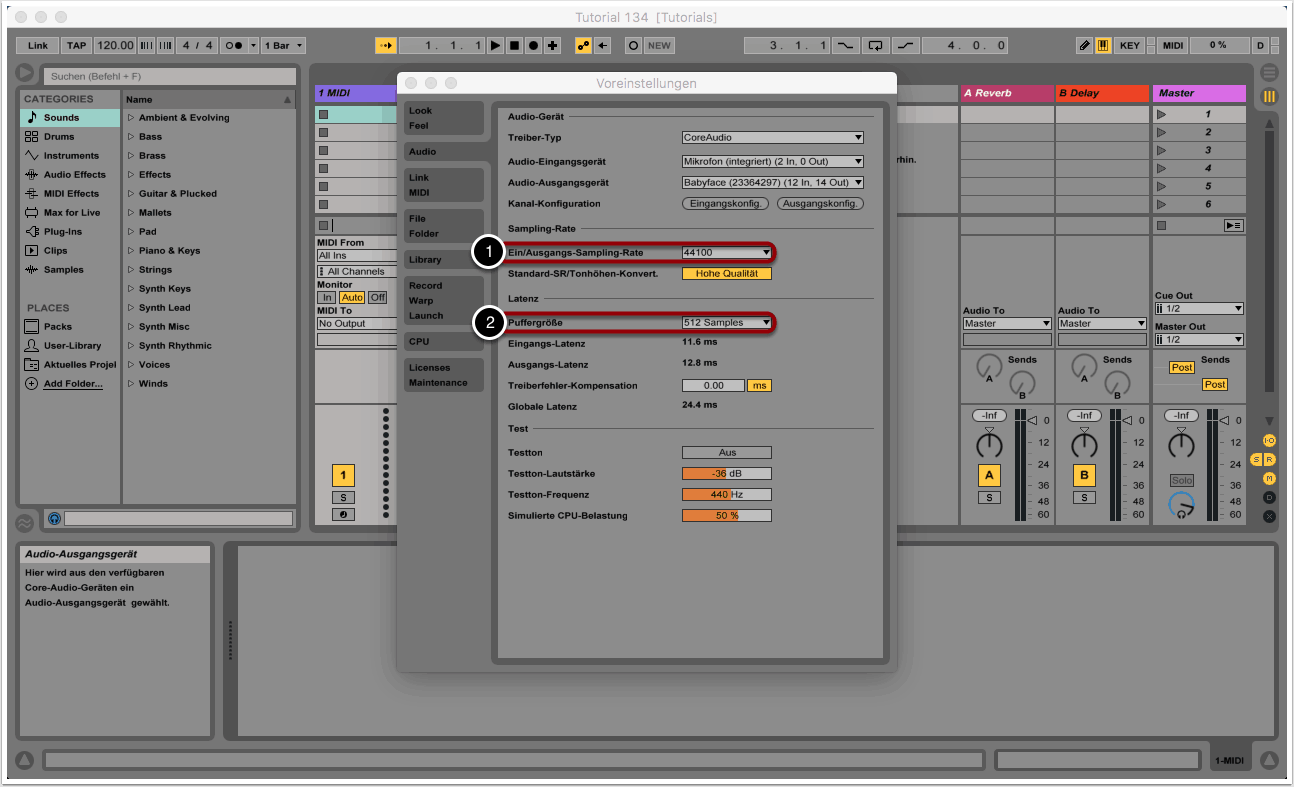Turn on Testton toggle
This screenshot has width=1294, height=787.
(x=727, y=453)
